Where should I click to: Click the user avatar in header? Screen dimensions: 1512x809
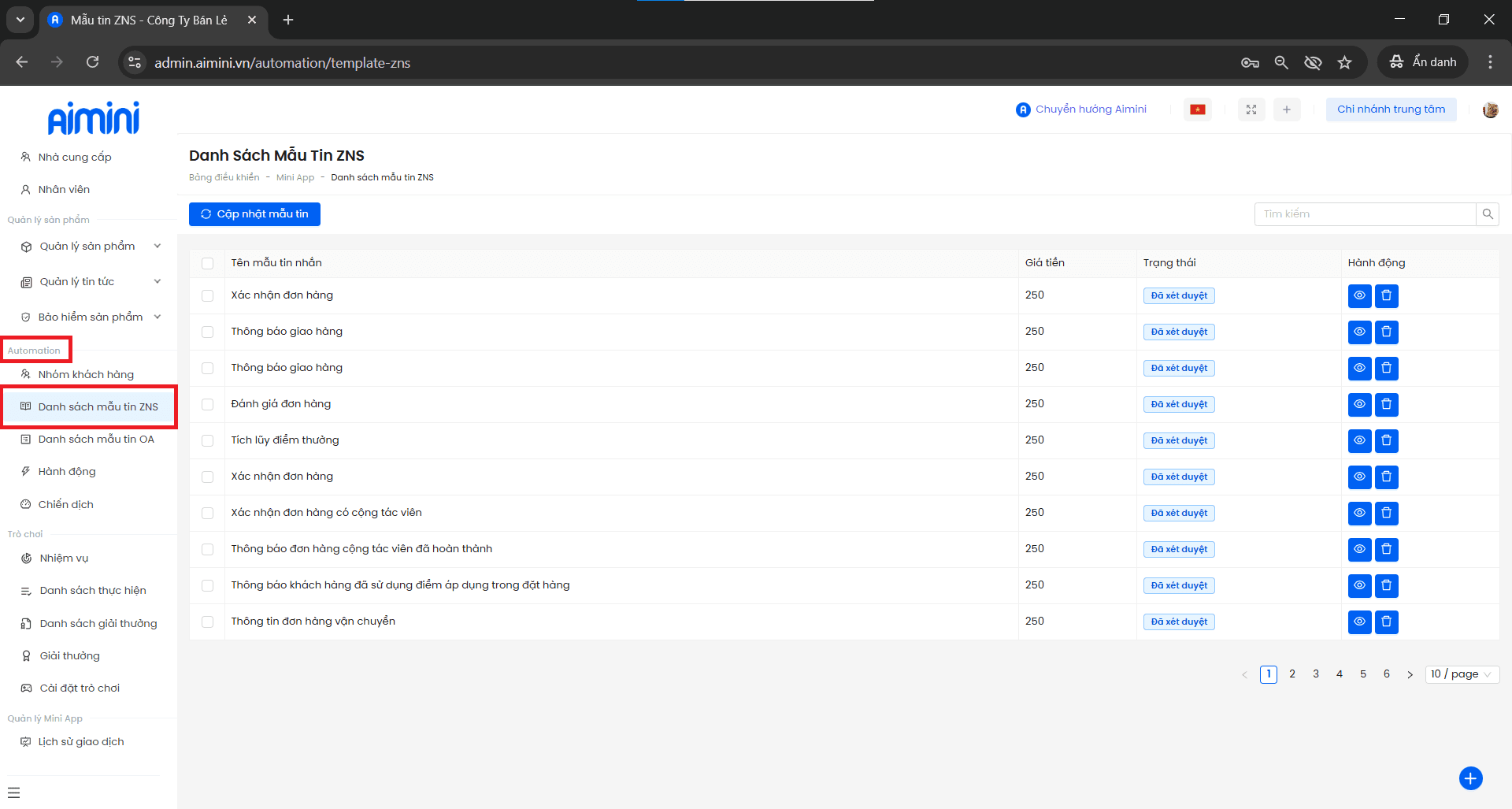coord(1490,109)
